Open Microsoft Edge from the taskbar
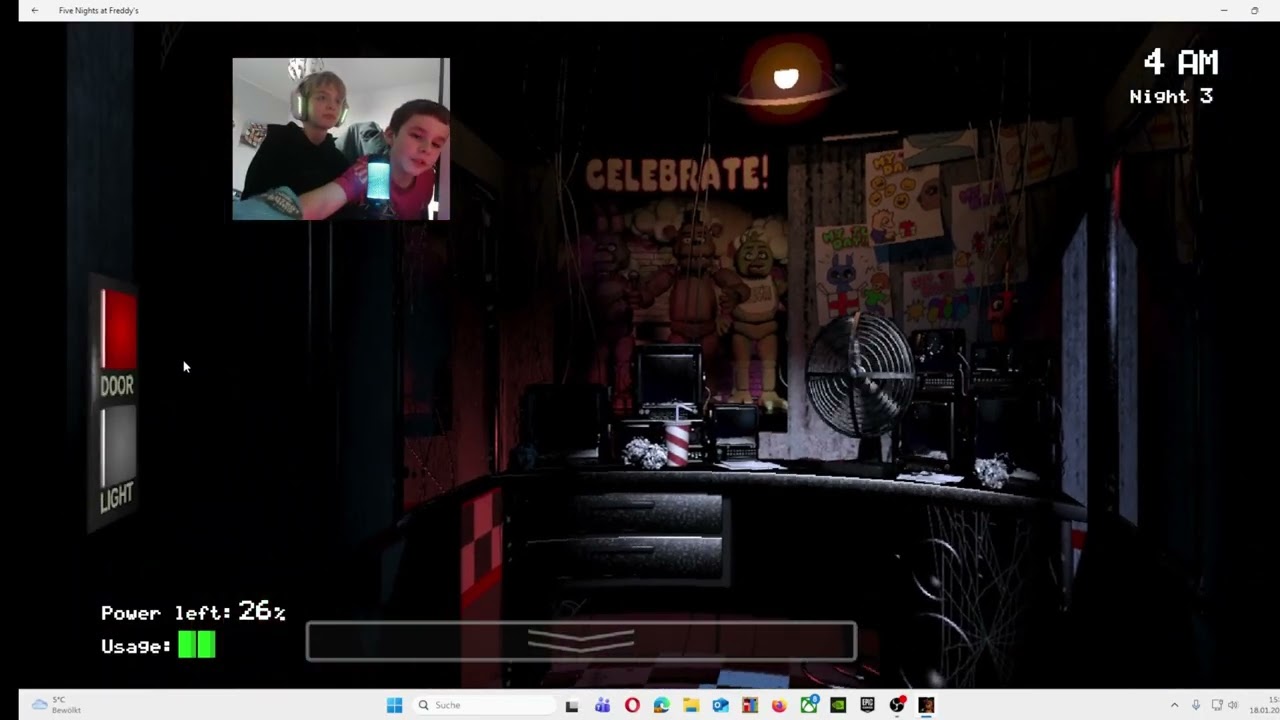The image size is (1280, 720). pyautogui.click(x=661, y=705)
